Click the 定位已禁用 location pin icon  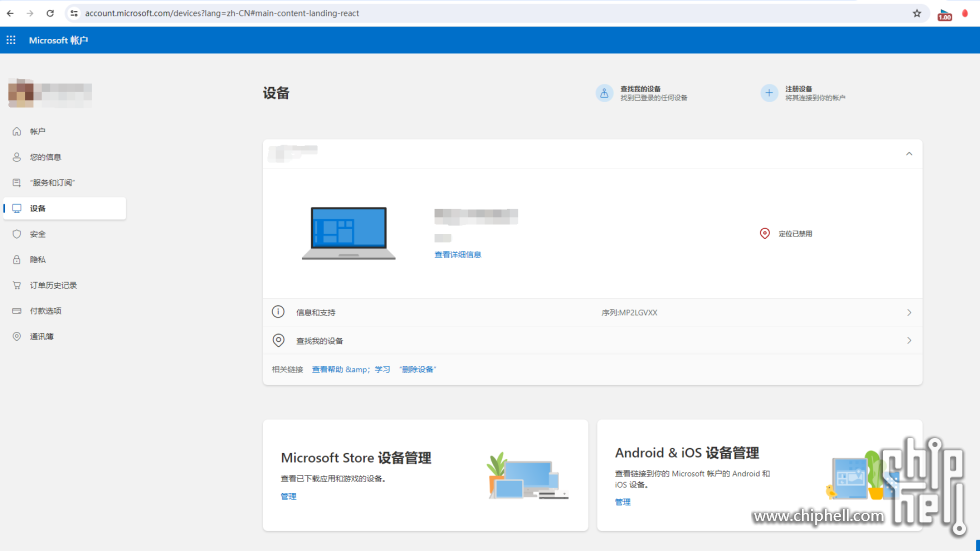pyautogui.click(x=764, y=233)
